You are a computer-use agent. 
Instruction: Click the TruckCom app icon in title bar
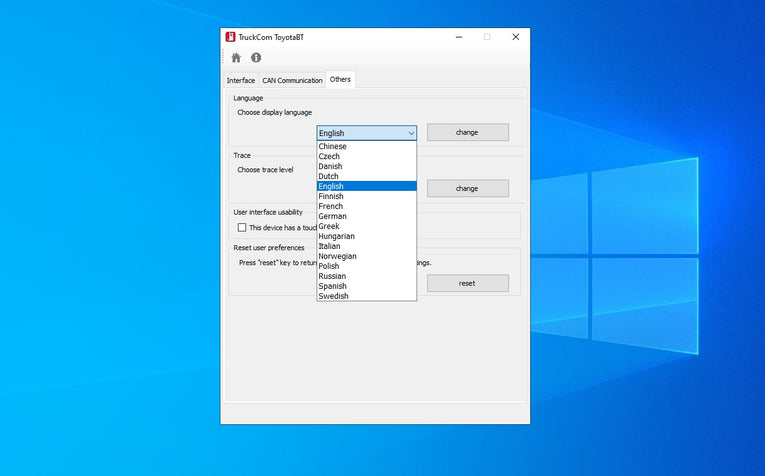231,37
